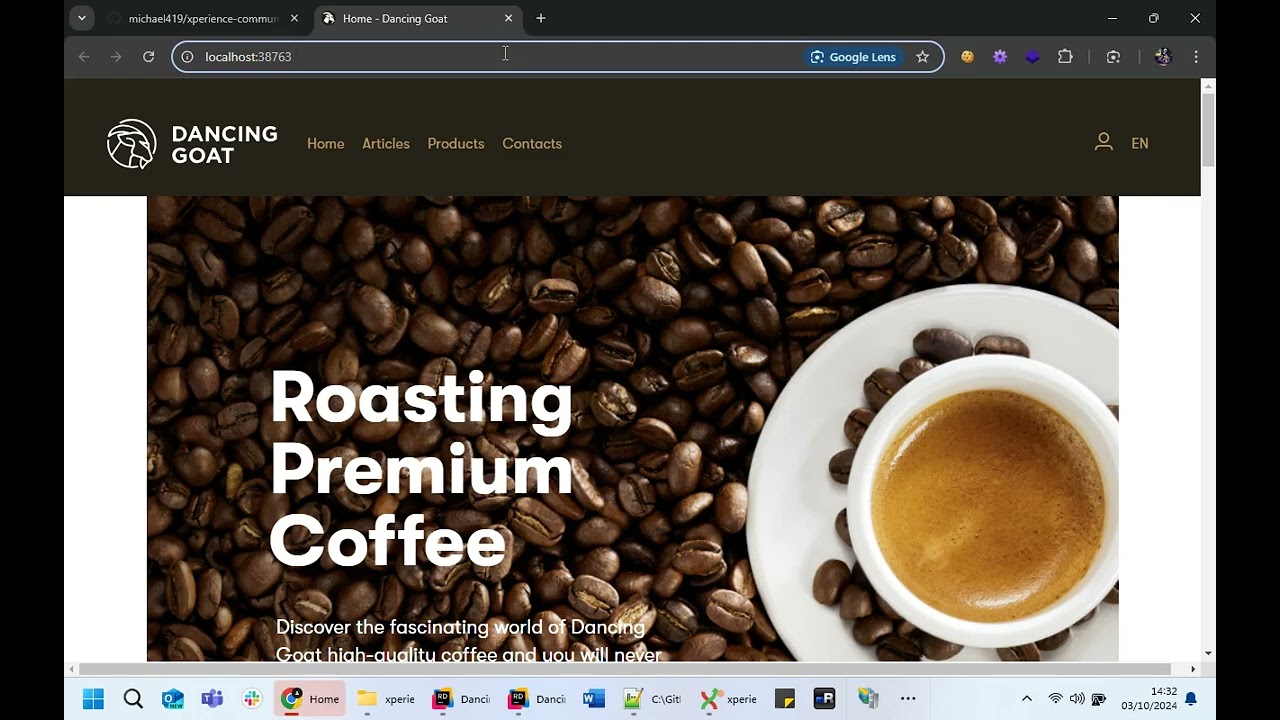Open Sticky Notes from the taskbar
The width and height of the screenshot is (1280, 720).
(x=785, y=699)
